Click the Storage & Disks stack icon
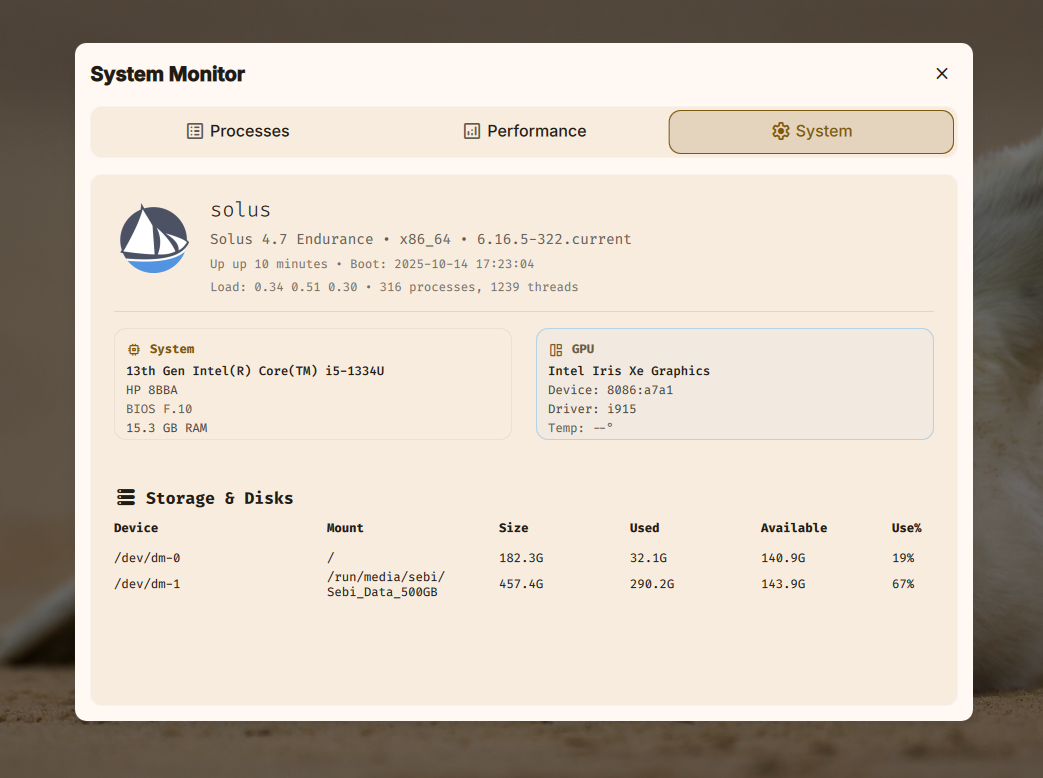The width and height of the screenshot is (1043, 778). tap(126, 497)
